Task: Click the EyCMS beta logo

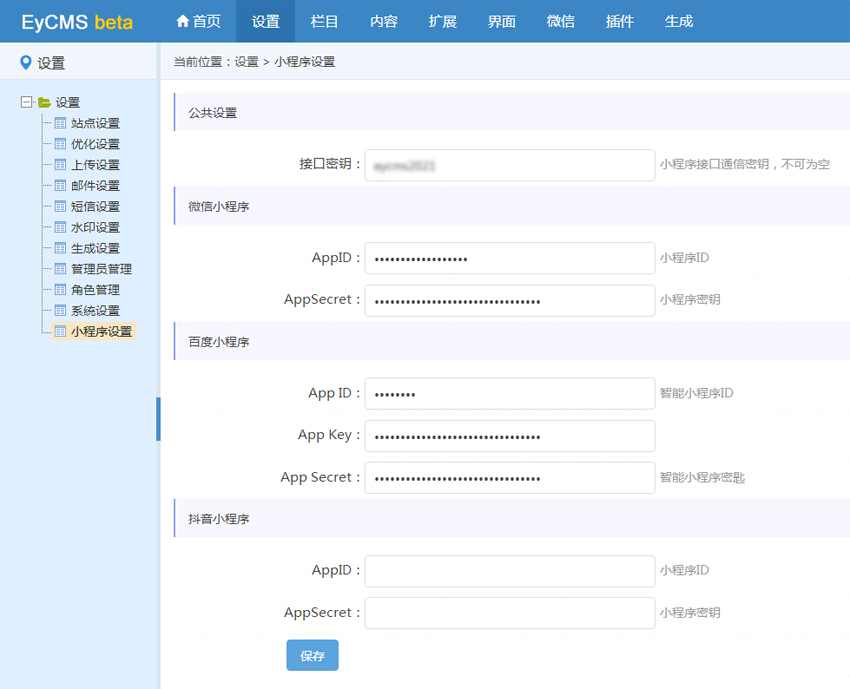Action: 77,22
